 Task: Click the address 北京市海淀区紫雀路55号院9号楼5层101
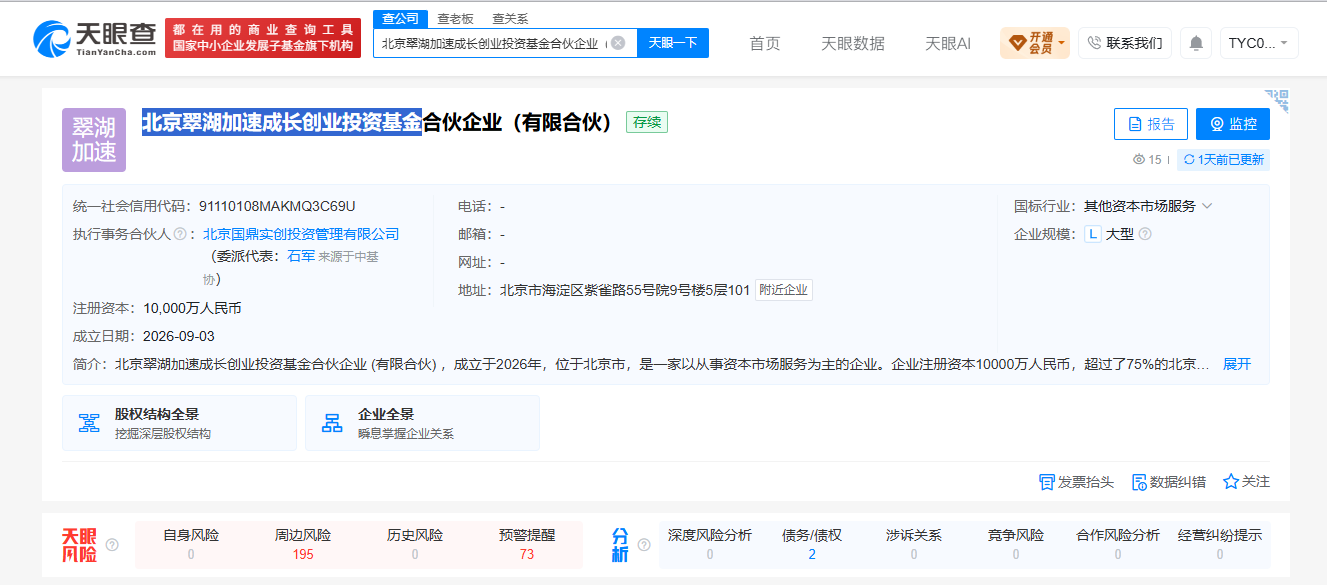(x=625, y=290)
